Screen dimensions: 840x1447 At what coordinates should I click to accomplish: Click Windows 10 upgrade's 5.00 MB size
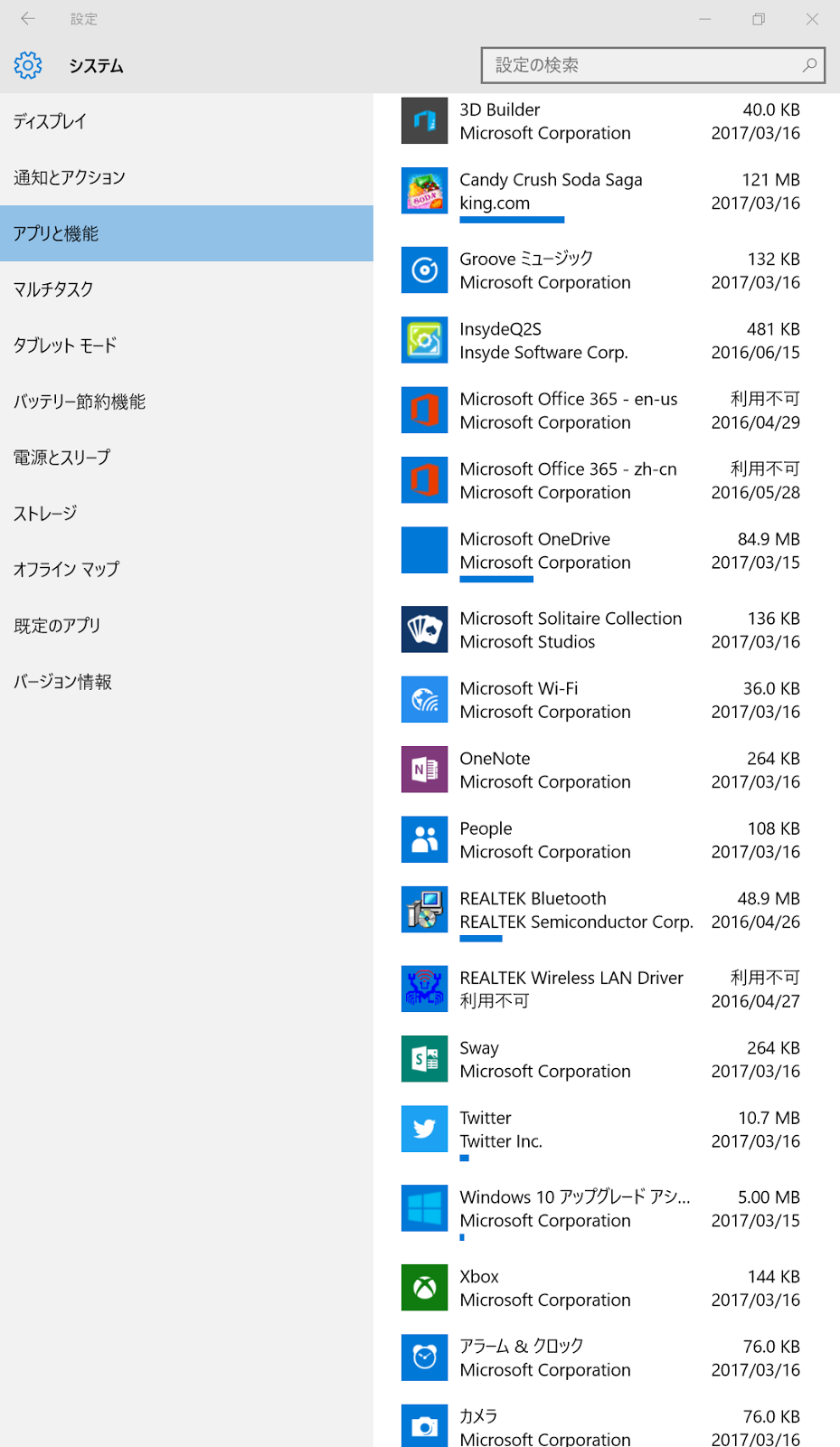pos(769,1197)
